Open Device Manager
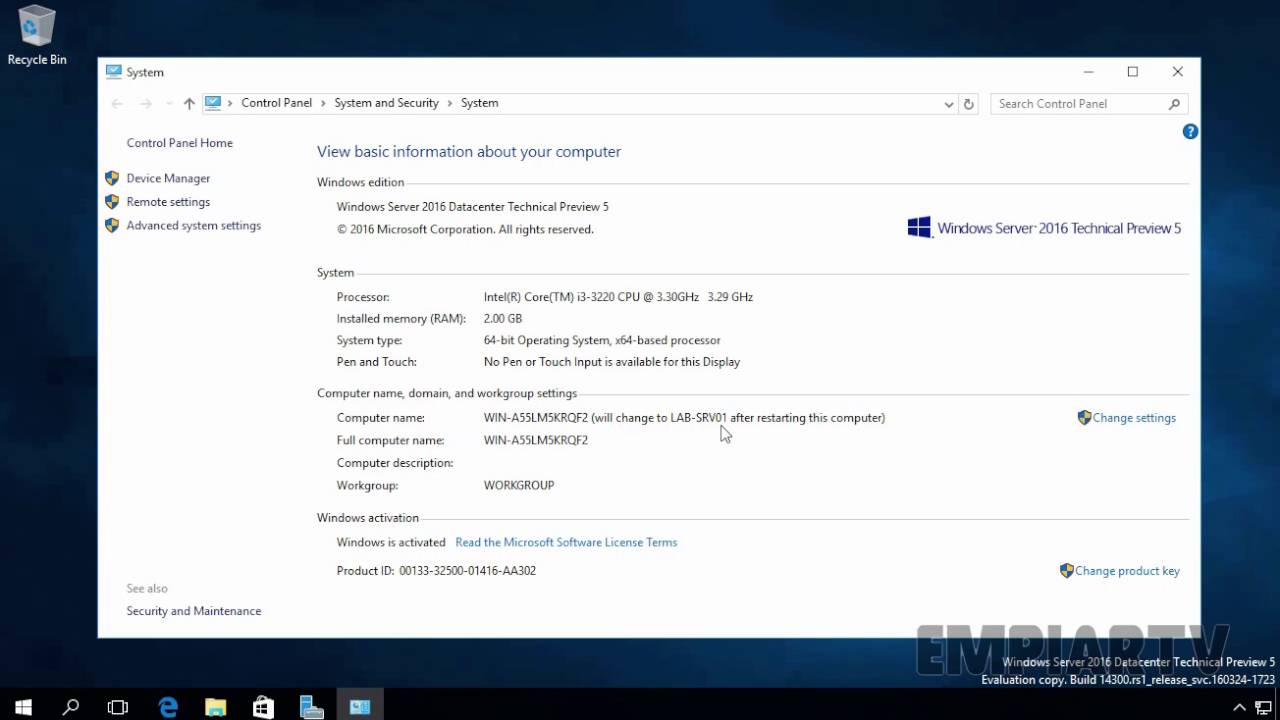 168,178
